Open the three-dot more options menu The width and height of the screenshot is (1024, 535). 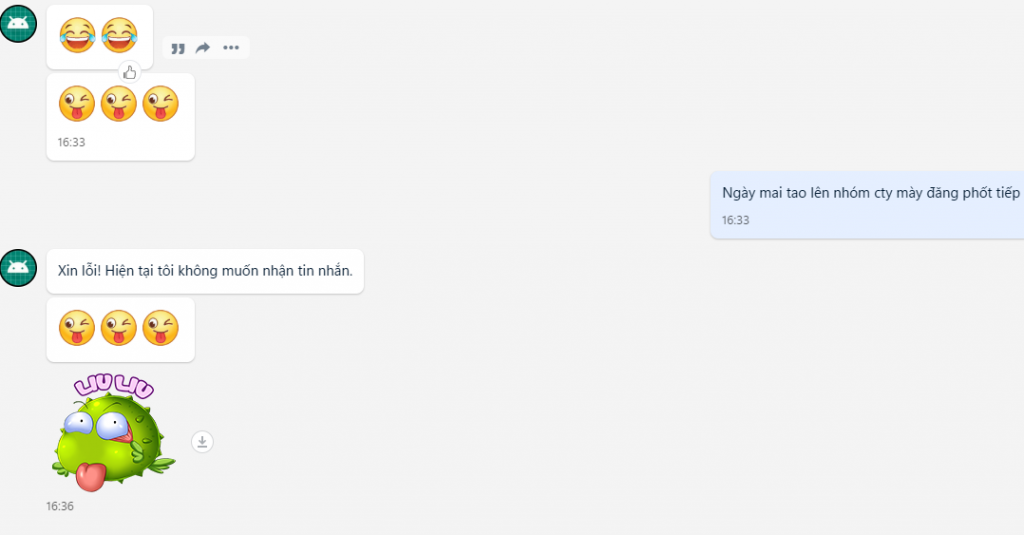click(231, 48)
